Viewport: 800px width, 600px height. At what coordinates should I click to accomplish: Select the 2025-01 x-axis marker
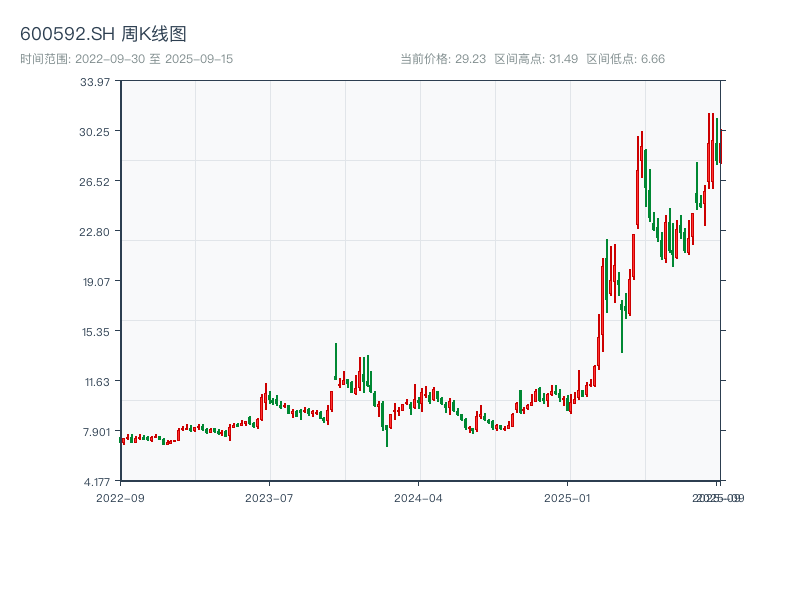567,498
